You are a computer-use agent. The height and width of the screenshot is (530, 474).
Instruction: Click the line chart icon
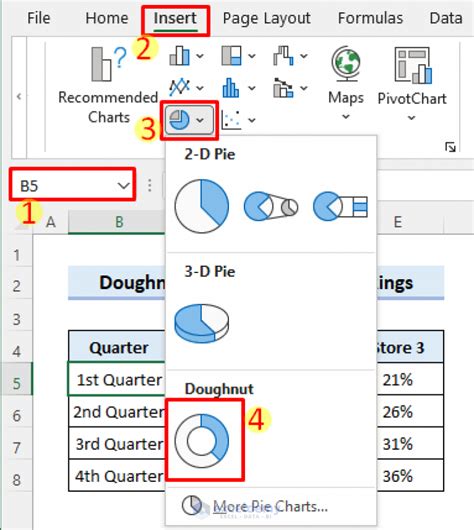click(x=179, y=88)
